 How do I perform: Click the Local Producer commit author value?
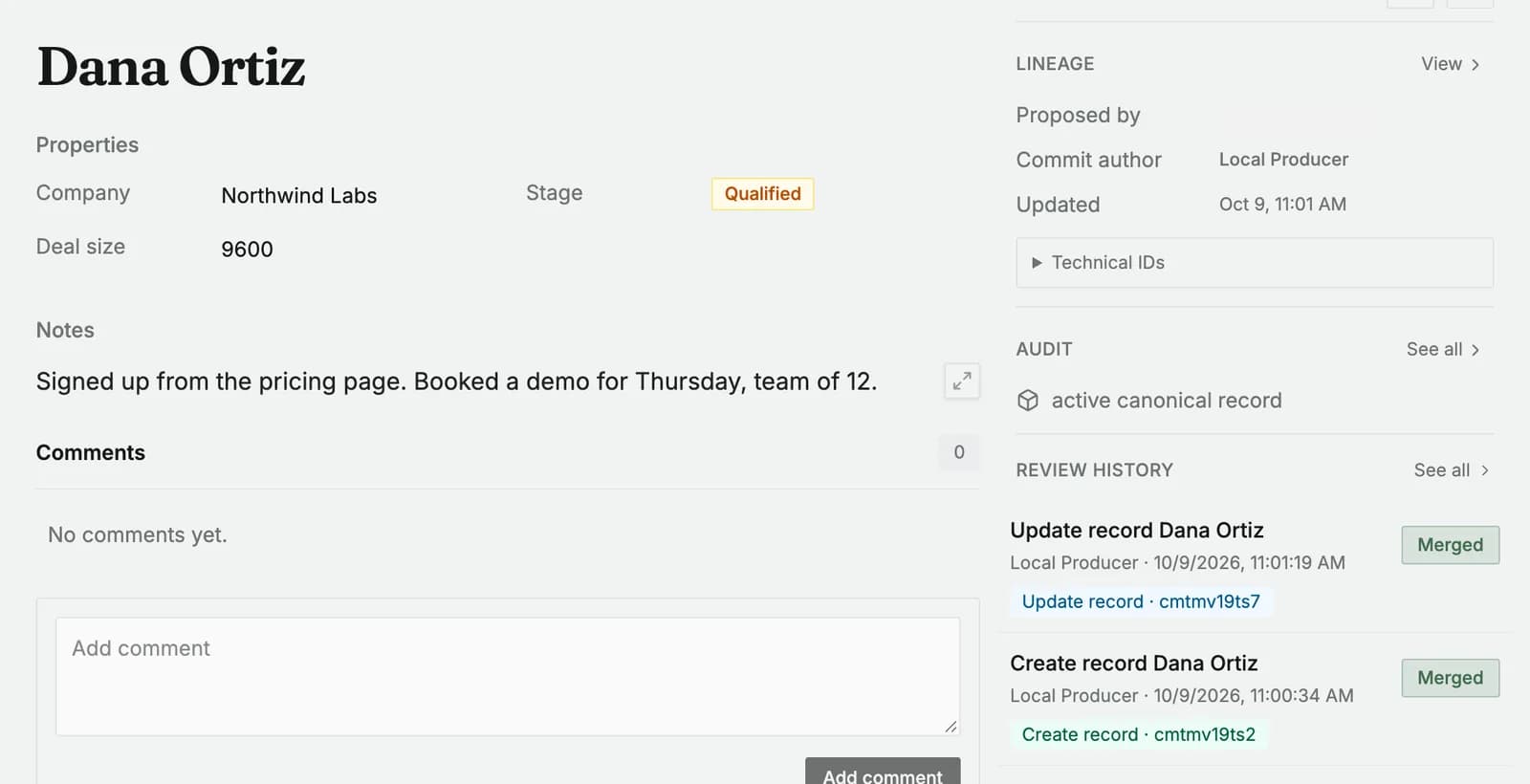click(1283, 160)
